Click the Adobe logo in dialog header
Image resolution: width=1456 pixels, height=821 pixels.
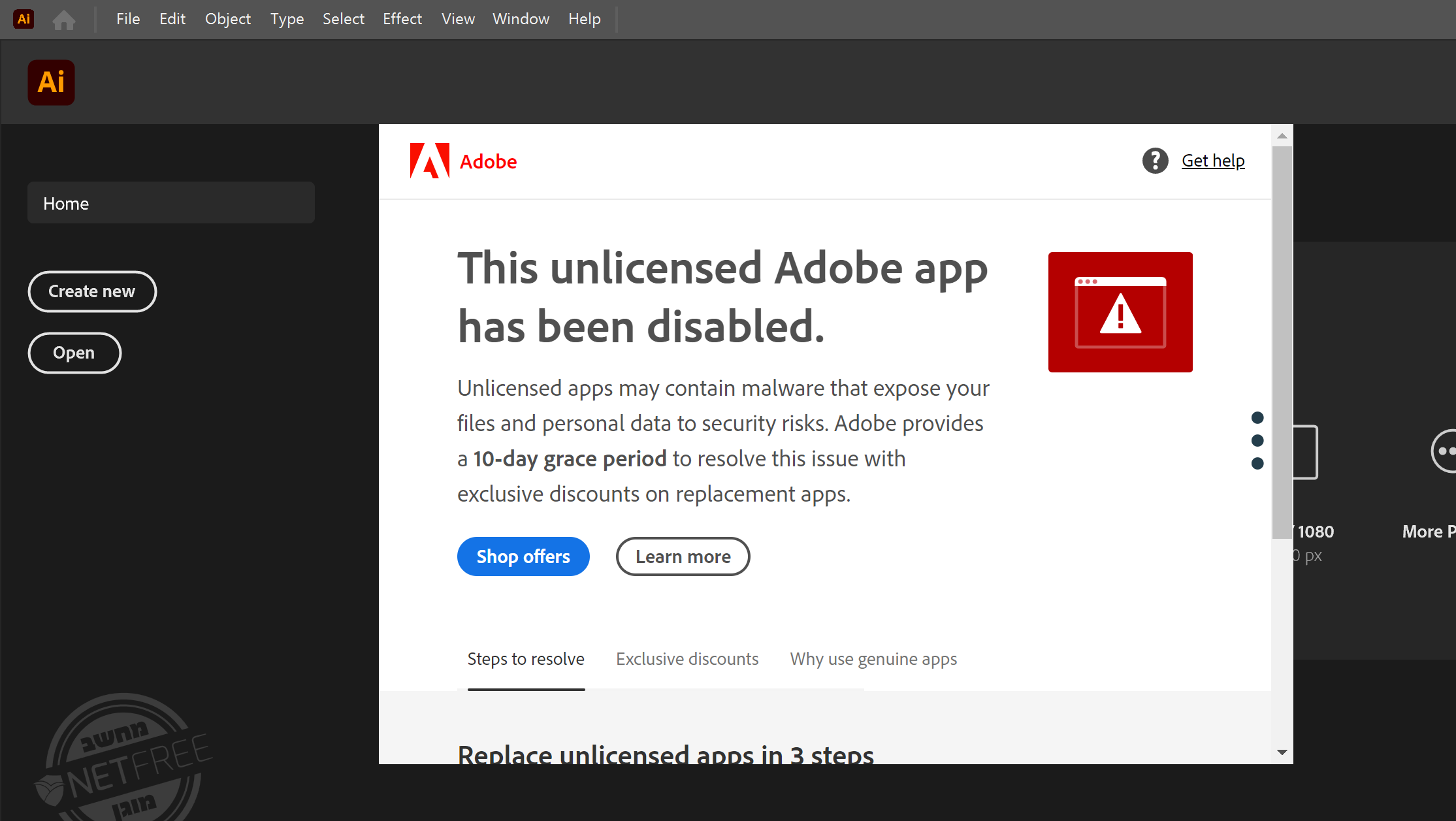pyautogui.click(x=463, y=161)
